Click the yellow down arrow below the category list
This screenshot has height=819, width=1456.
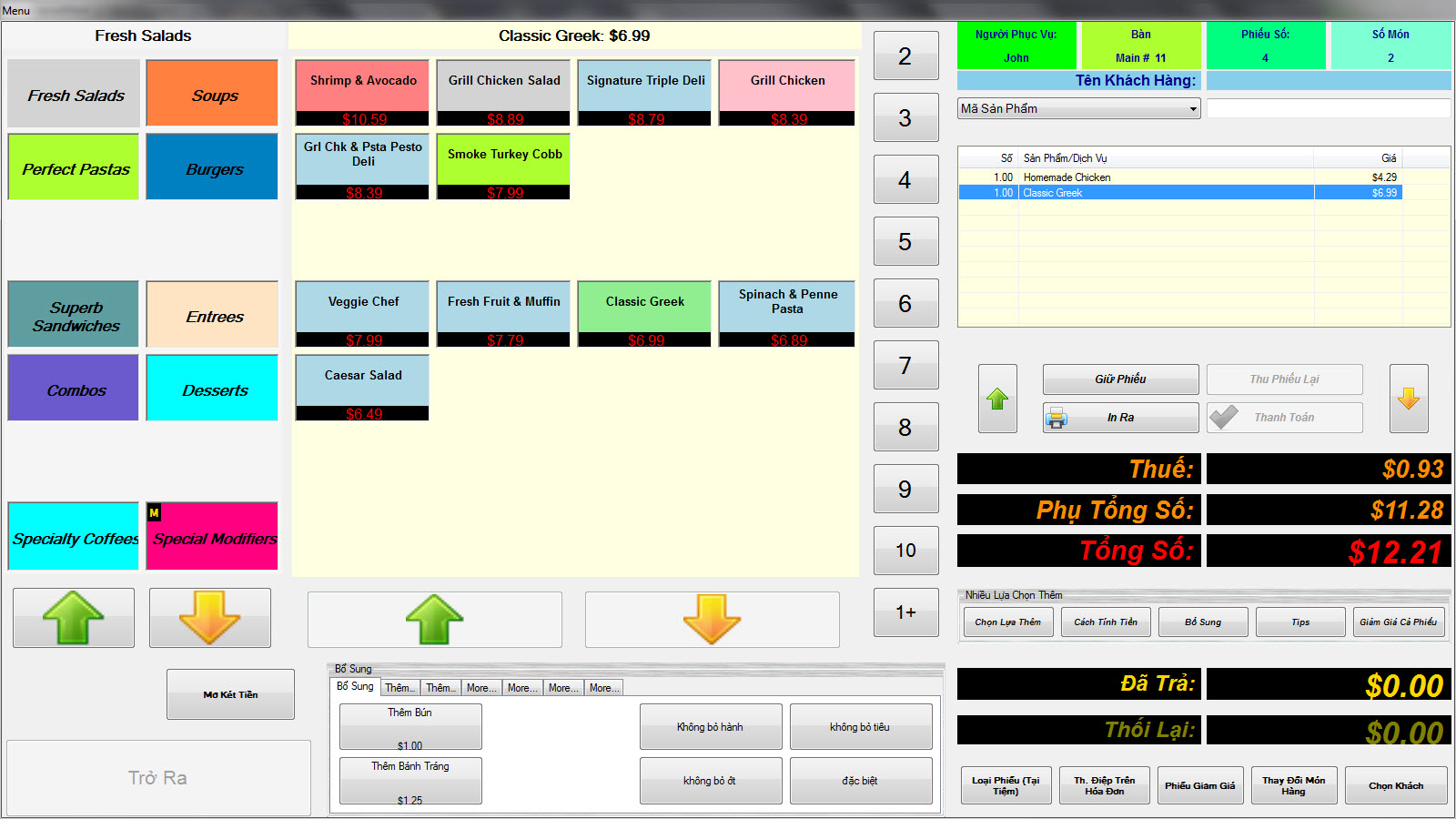point(210,618)
